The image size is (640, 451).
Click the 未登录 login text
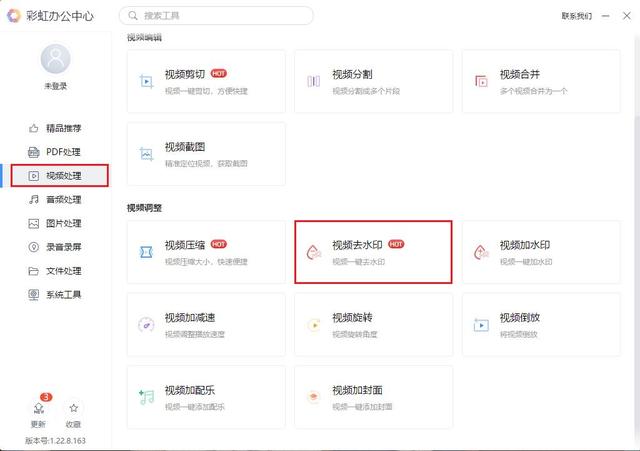coord(56,86)
